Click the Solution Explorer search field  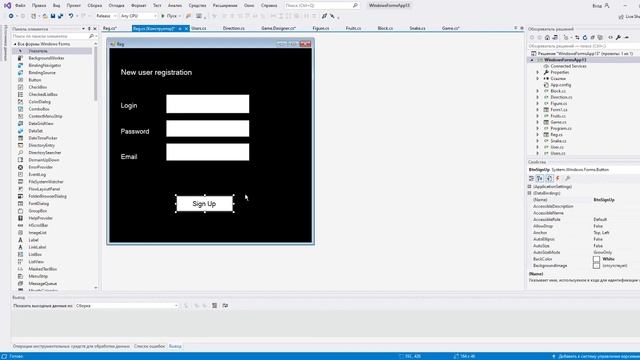tap(584, 46)
